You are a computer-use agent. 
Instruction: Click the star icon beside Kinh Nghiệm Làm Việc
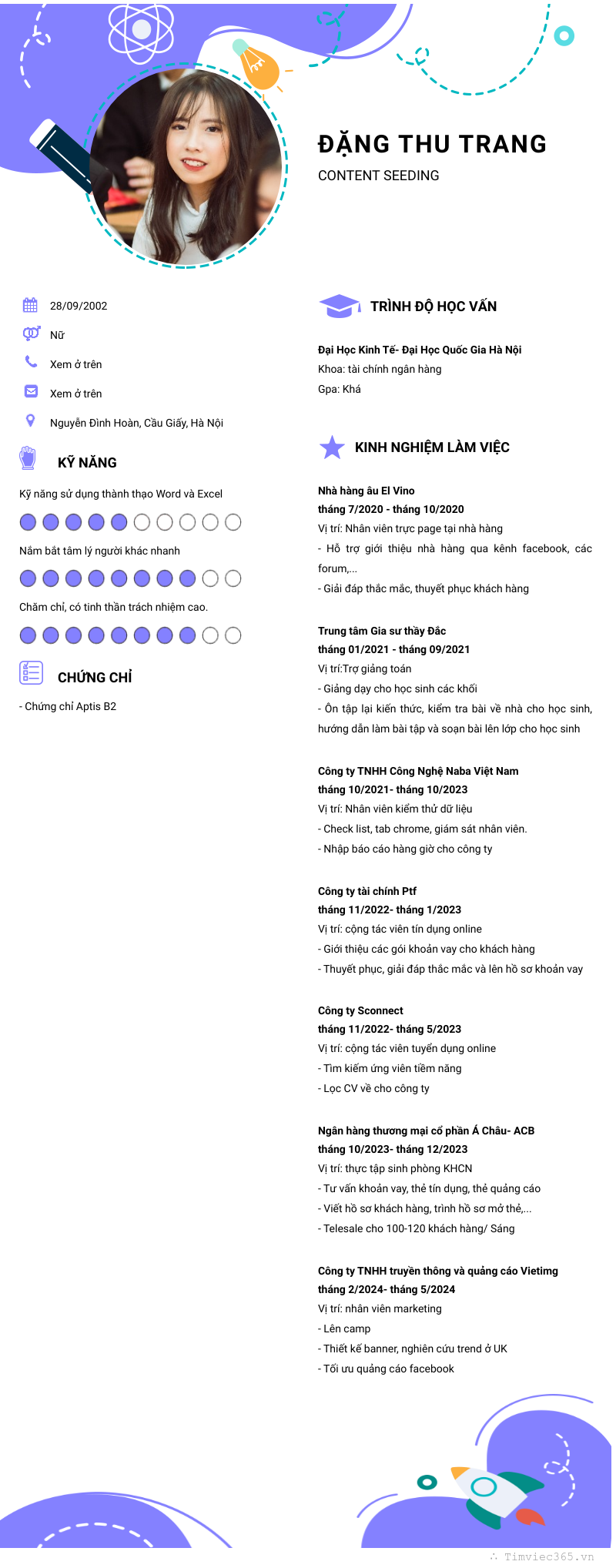click(x=332, y=447)
